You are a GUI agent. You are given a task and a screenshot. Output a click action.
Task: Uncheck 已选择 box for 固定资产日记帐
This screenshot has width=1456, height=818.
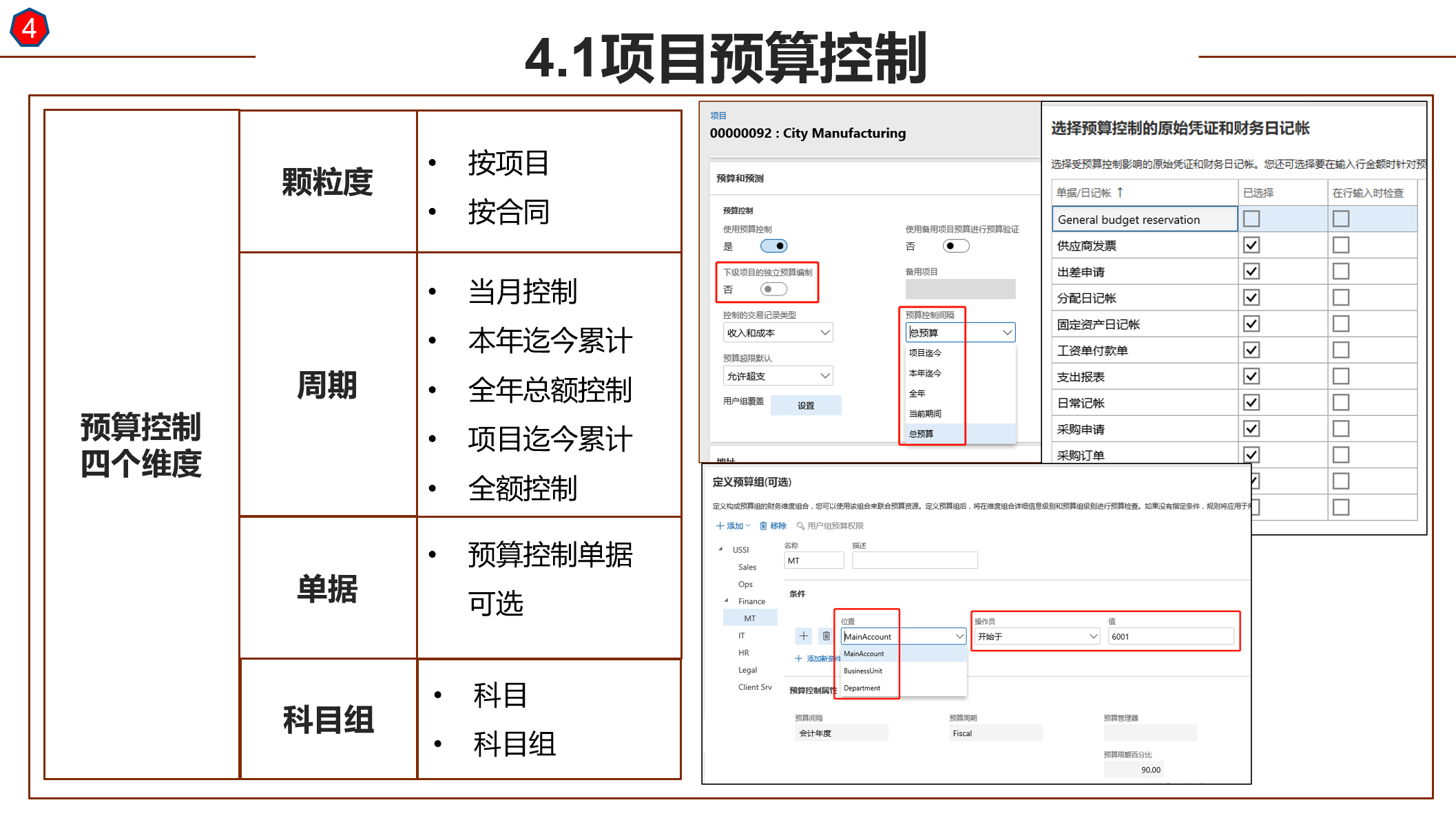click(1251, 324)
